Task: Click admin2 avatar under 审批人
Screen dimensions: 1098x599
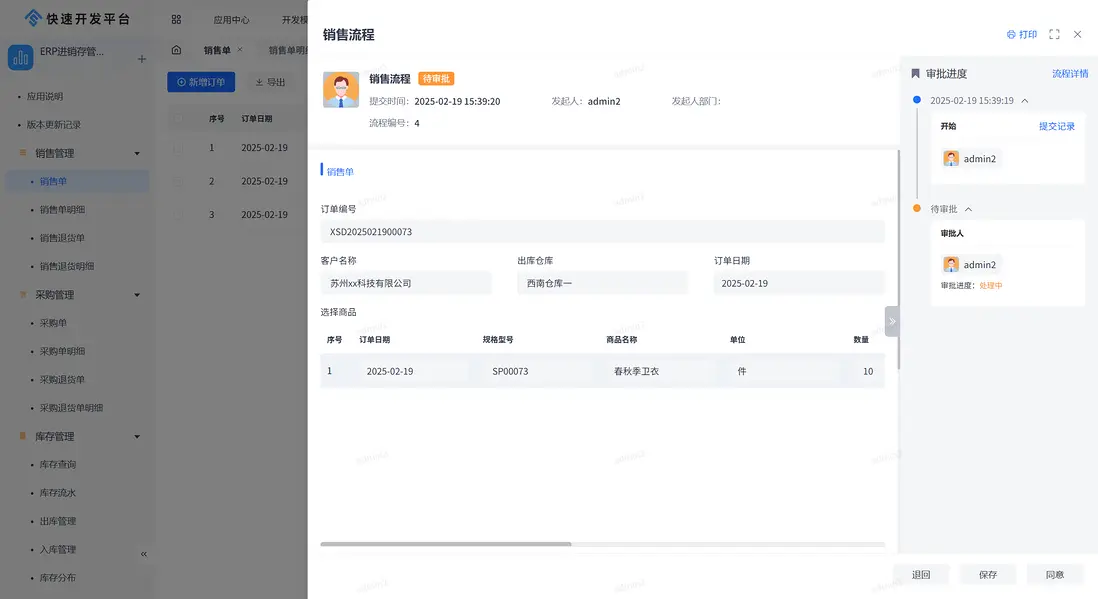Action: click(951, 264)
